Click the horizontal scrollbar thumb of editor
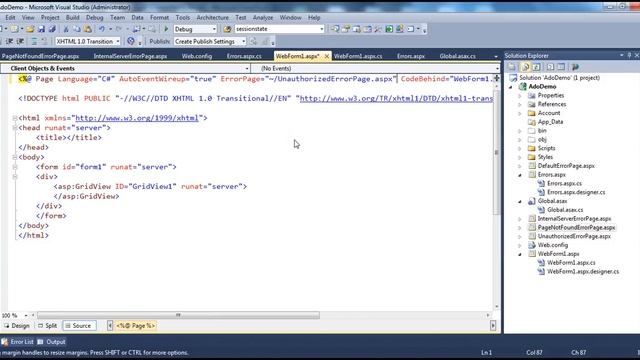The image size is (640, 360). (178, 315)
